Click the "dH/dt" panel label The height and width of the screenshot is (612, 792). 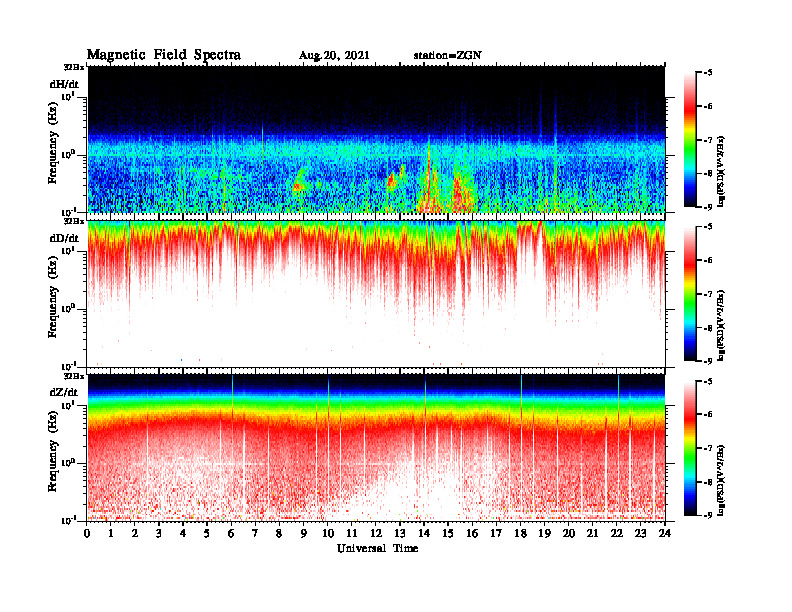64,84
